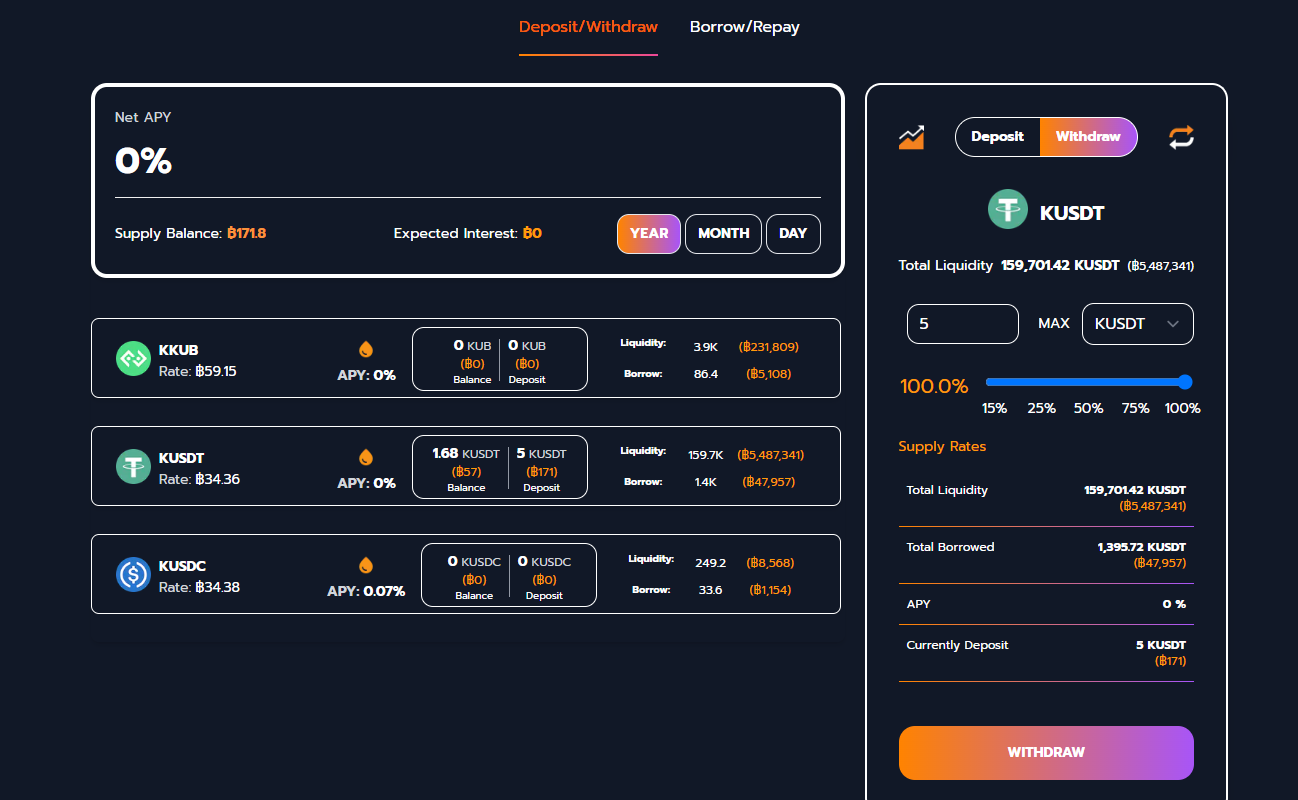The height and width of the screenshot is (800, 1298).
Task: Select the KUSDC market name
Action: tap(182, 566)
